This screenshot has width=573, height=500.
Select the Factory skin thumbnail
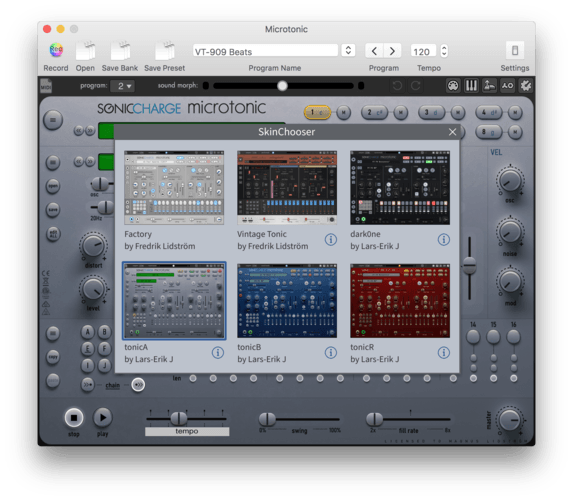(174, 188)
